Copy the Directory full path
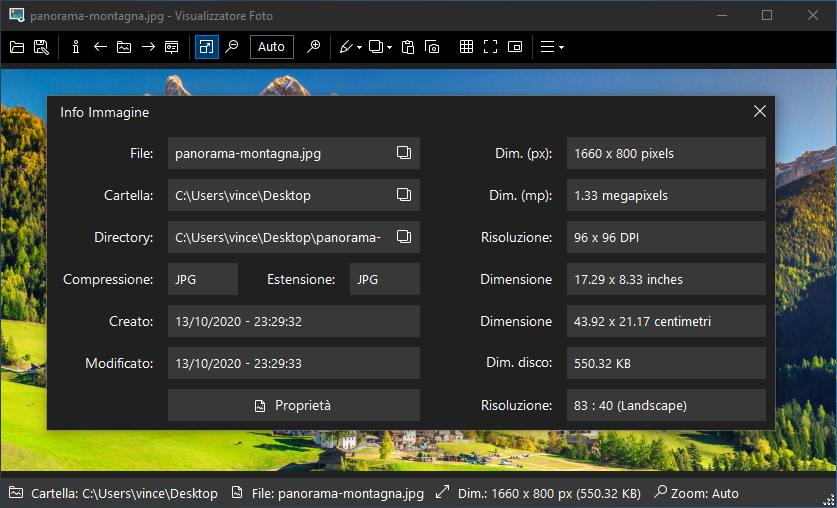 point(404,236)
